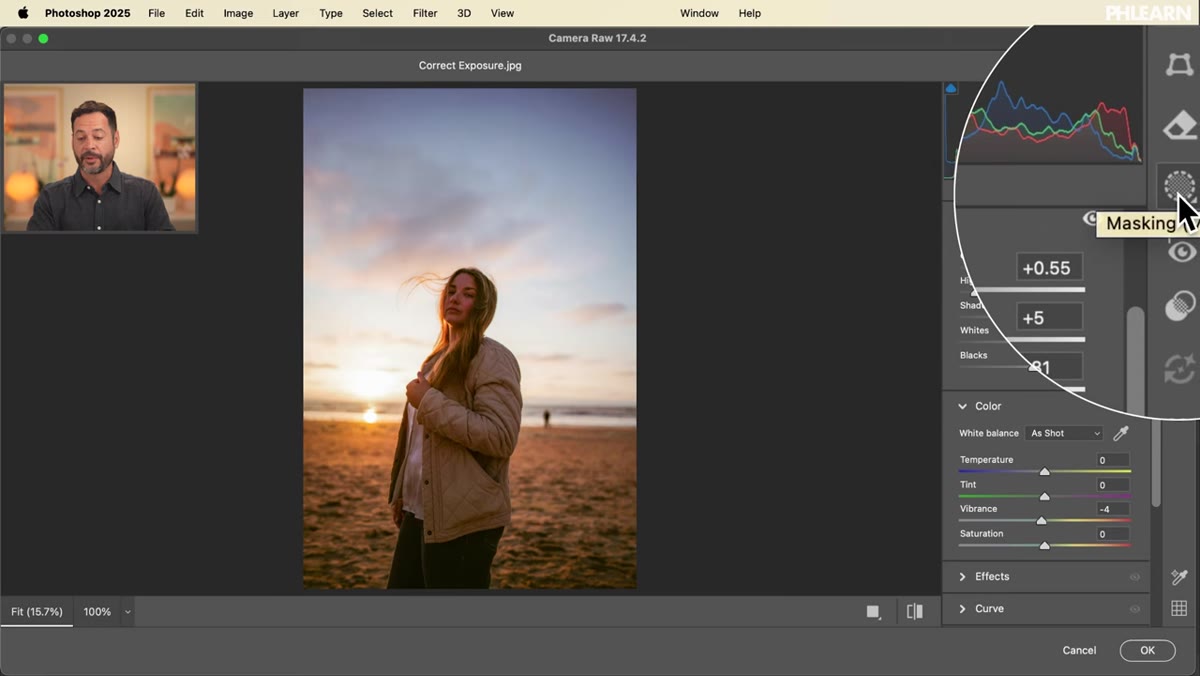Screen dimensions: 1200x676
Task: Set zoom to 100%
Action: 97,612
